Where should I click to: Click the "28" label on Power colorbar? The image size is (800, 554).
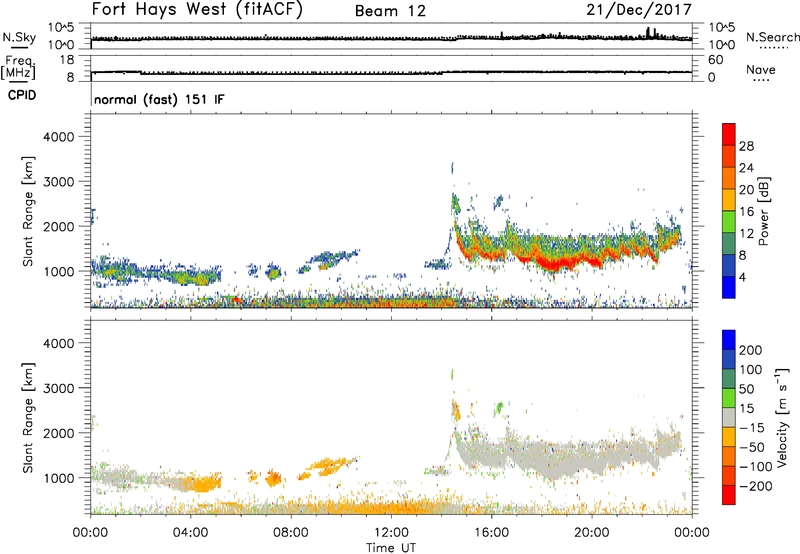[x=746, y=146]
